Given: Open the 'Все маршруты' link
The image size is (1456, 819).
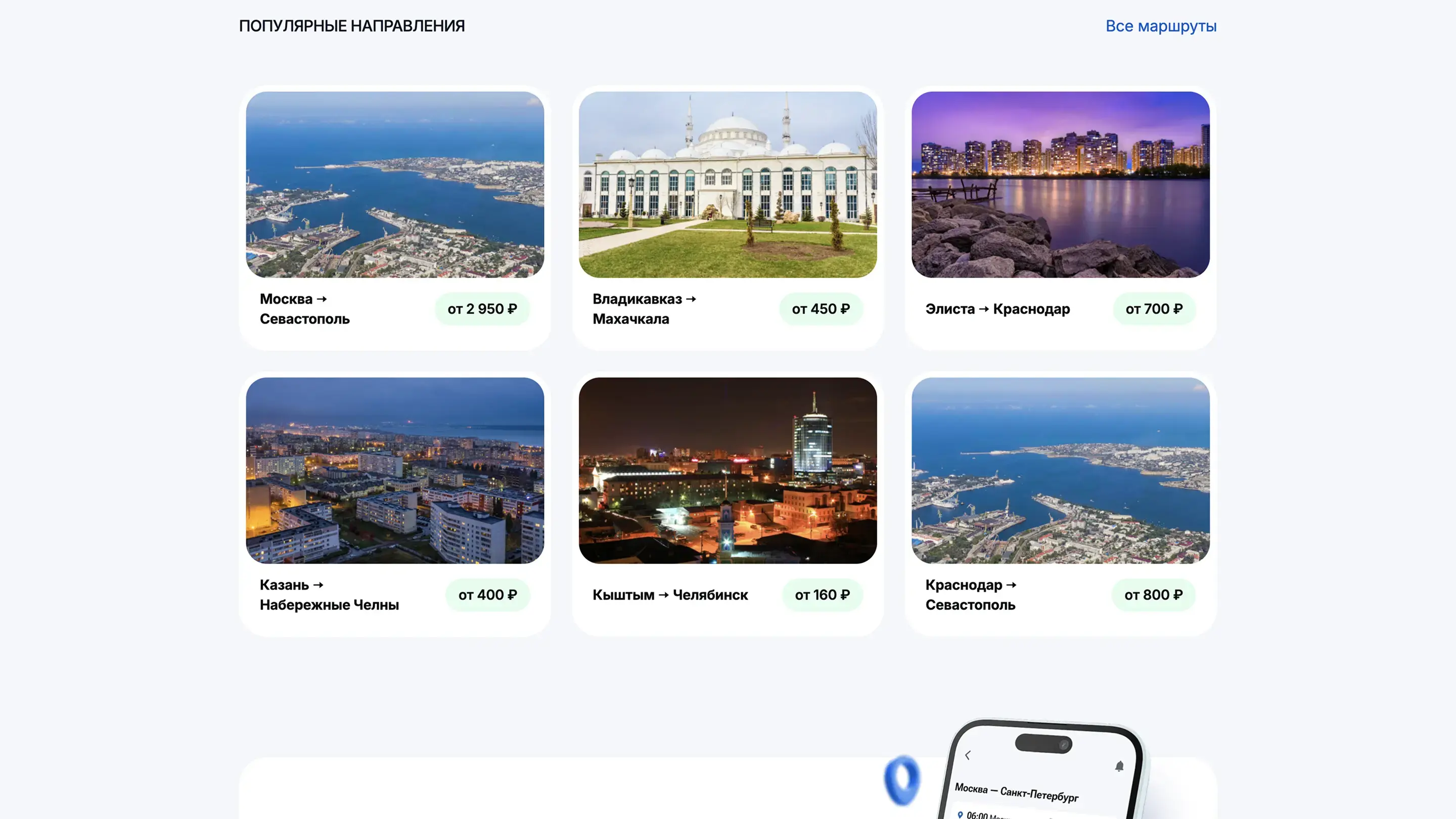Looking at the screenshot, I should [1160, 26].
